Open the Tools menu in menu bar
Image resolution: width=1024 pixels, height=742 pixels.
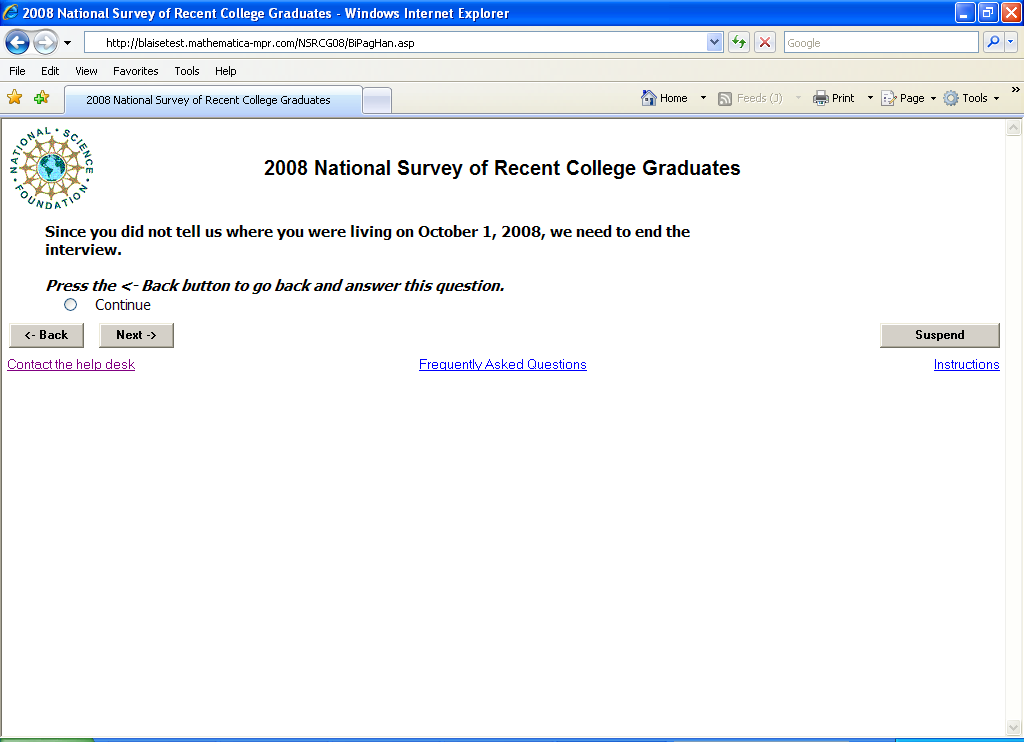click(186, 71)
